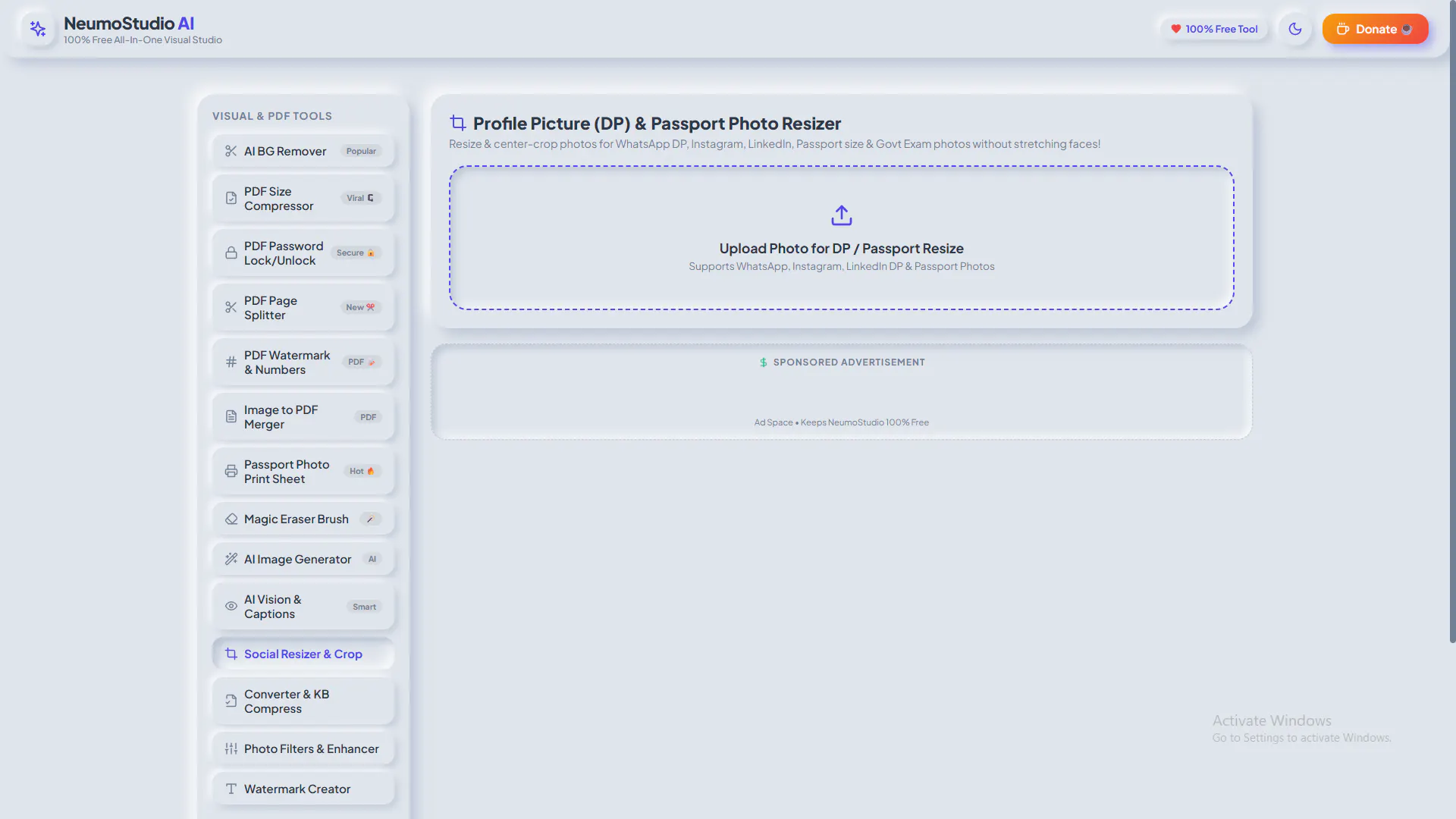Screen dimensions: 1456x819
Task: Open Passport Photo Print Sheet
Action: tap(303, 471)
